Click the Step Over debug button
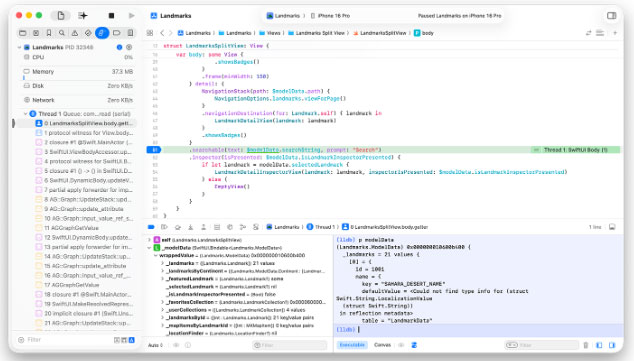The width and height of the screenshot is (634, 361). 178,227
